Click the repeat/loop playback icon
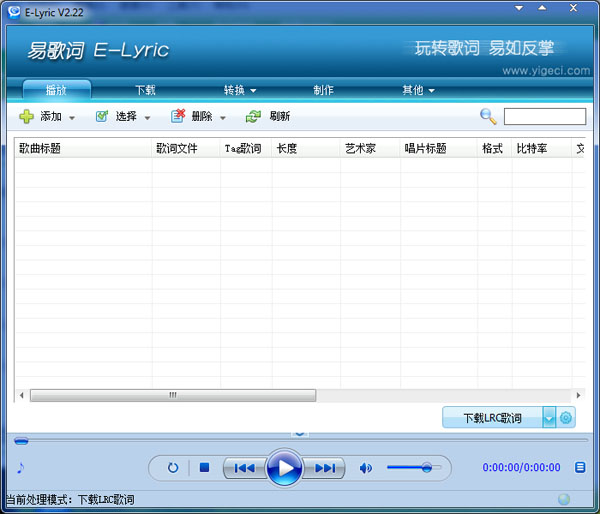This screenshot has height=514, width=600. click(x=173, y=468)
